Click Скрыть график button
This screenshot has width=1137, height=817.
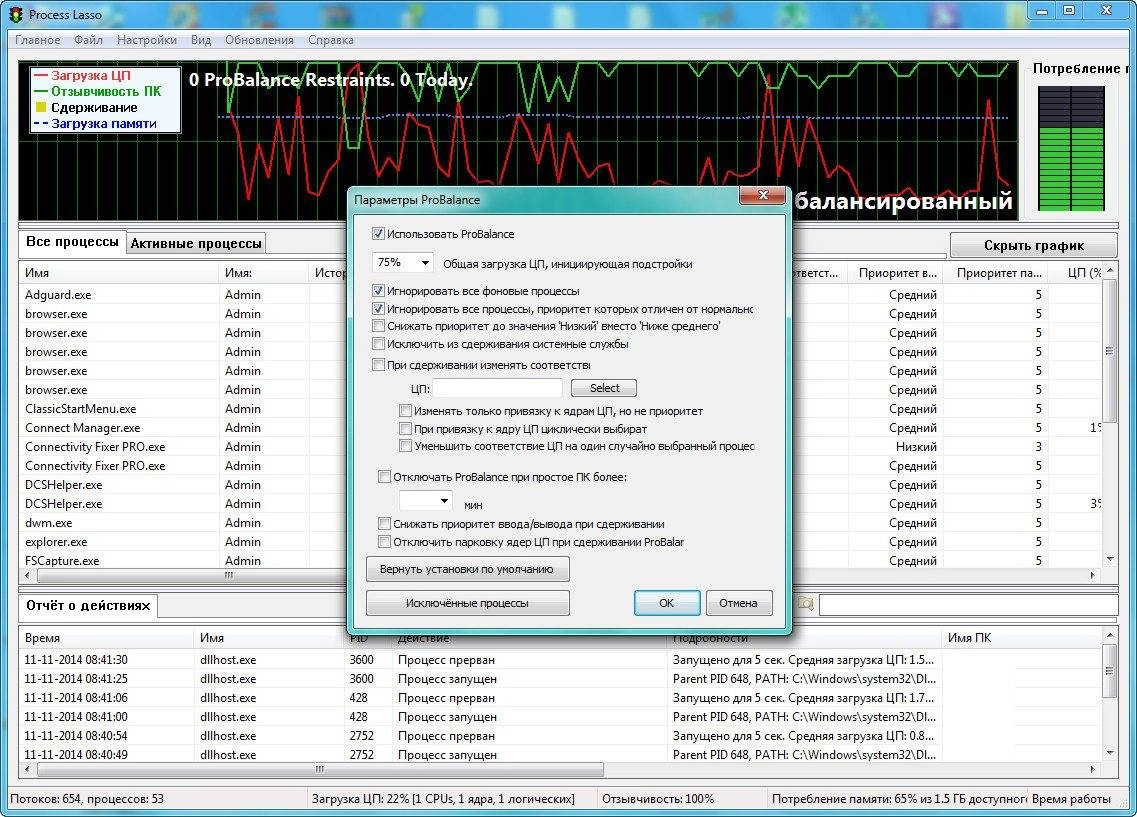(1033, 245)
